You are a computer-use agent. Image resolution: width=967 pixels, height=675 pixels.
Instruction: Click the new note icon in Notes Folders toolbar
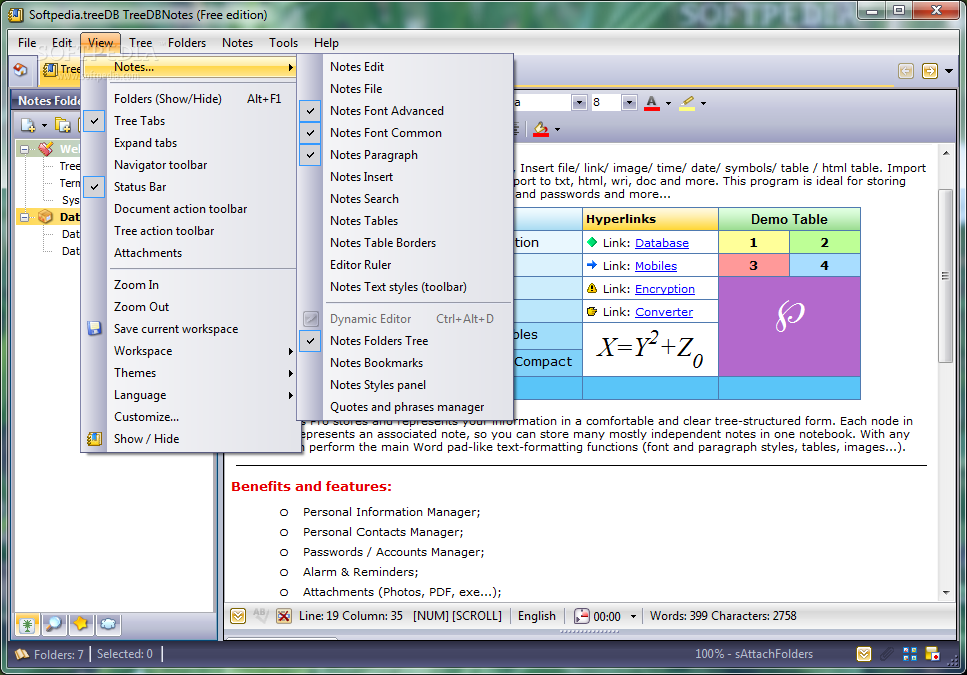tap(28, 125)
